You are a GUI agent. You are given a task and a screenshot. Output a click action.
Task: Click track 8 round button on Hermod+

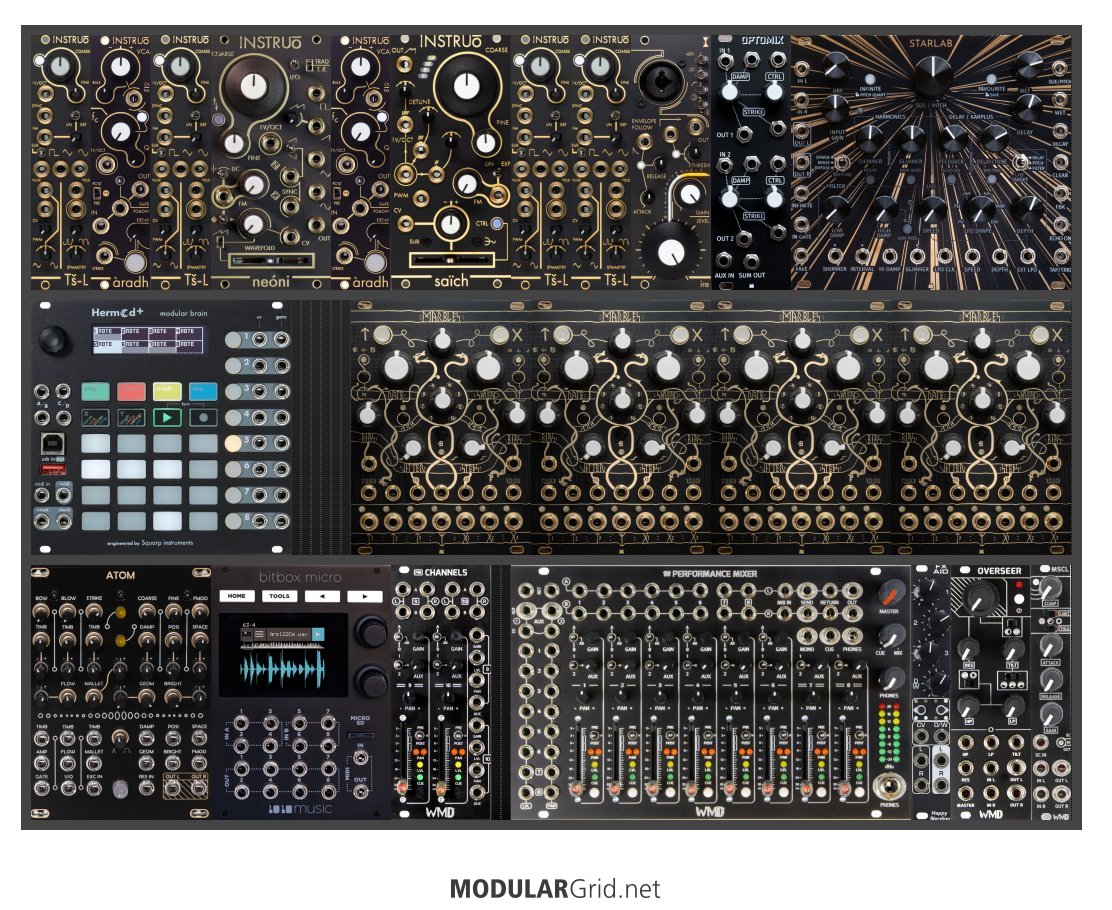(x=233, y=521)
